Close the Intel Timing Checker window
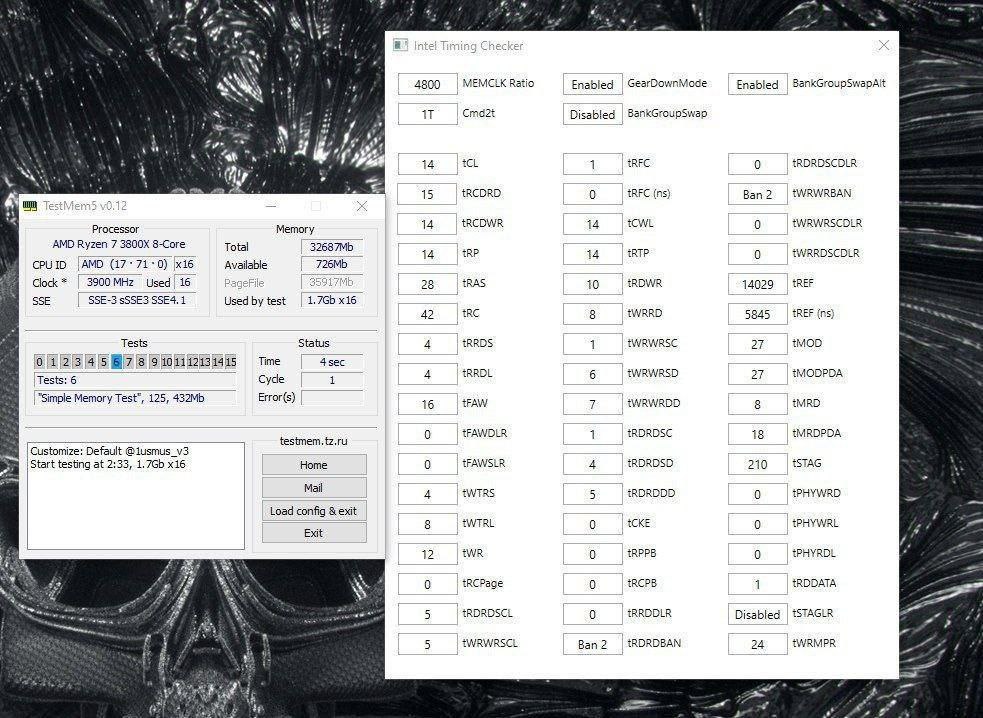This screenshot has height=718, width=983. 883,45
